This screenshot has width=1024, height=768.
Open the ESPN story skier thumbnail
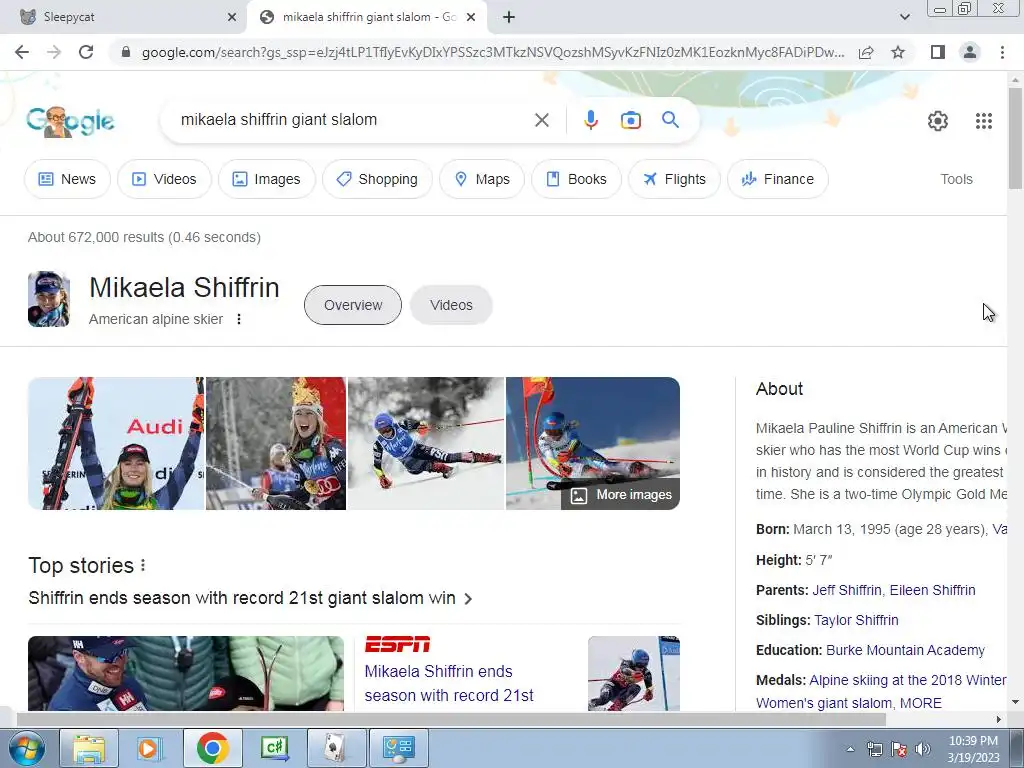click(x=634, y=673)
